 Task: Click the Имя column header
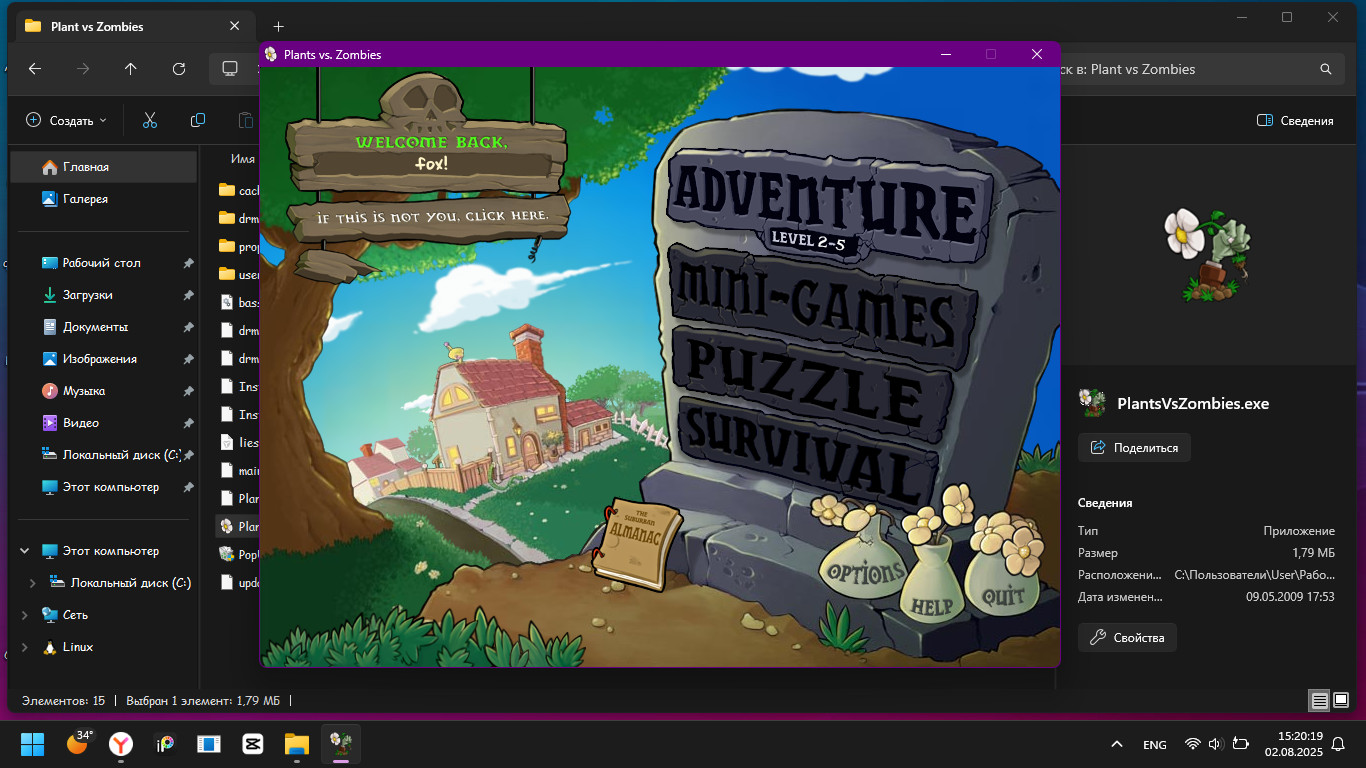tap(243, 158)
